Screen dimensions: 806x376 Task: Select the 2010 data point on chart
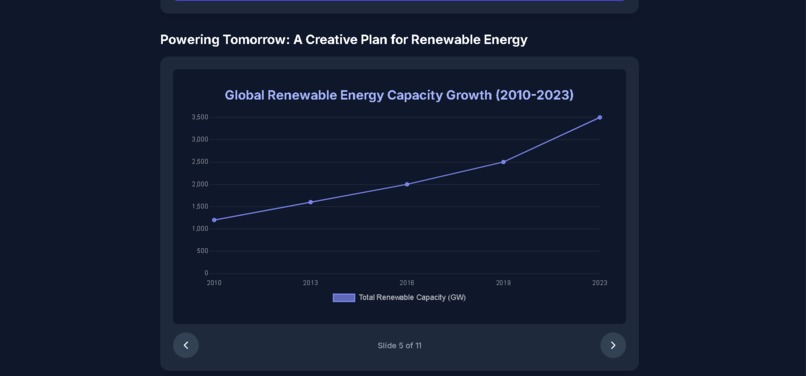[214, 220]
